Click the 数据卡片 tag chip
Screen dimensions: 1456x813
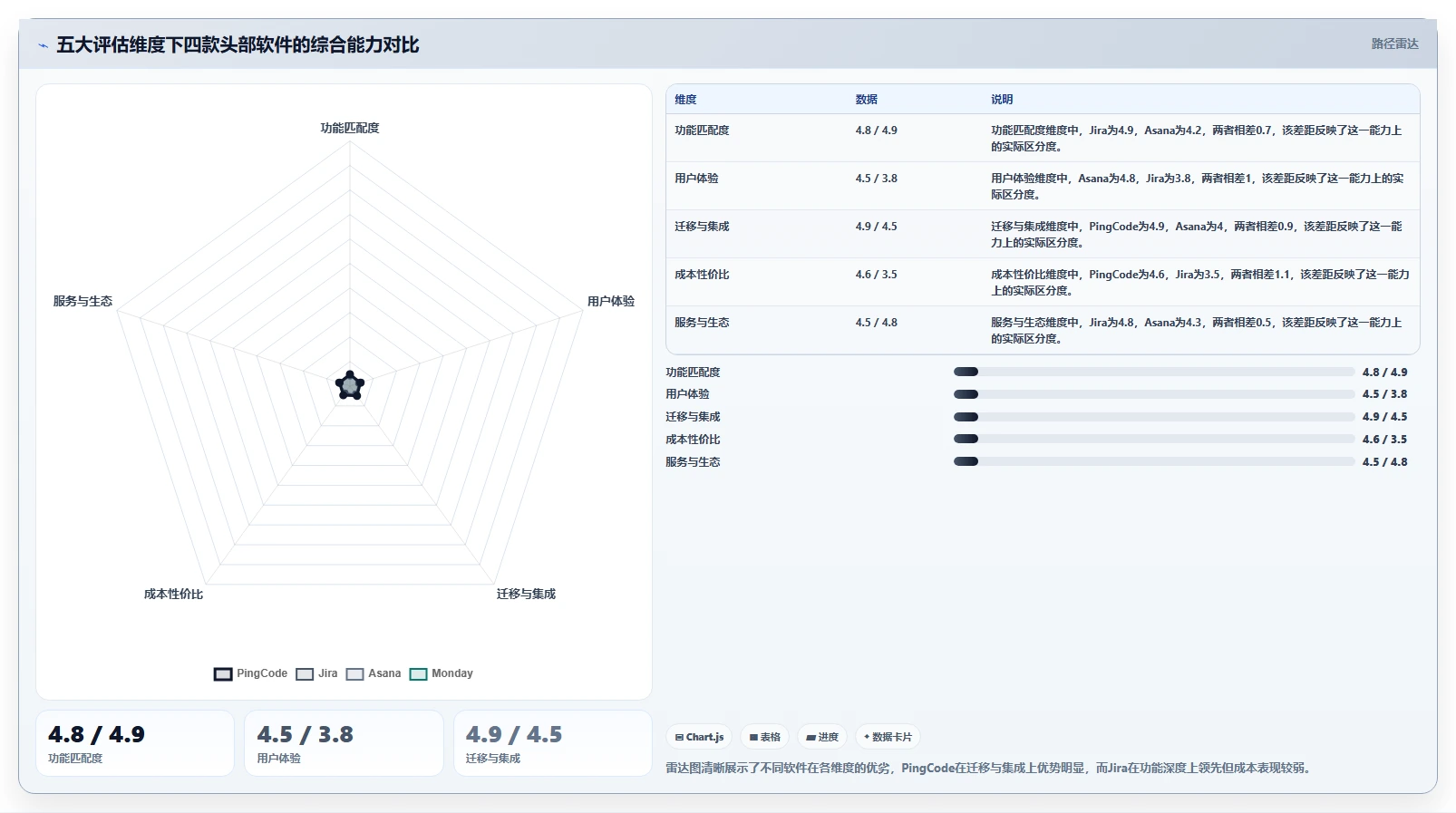pos(888,737)
